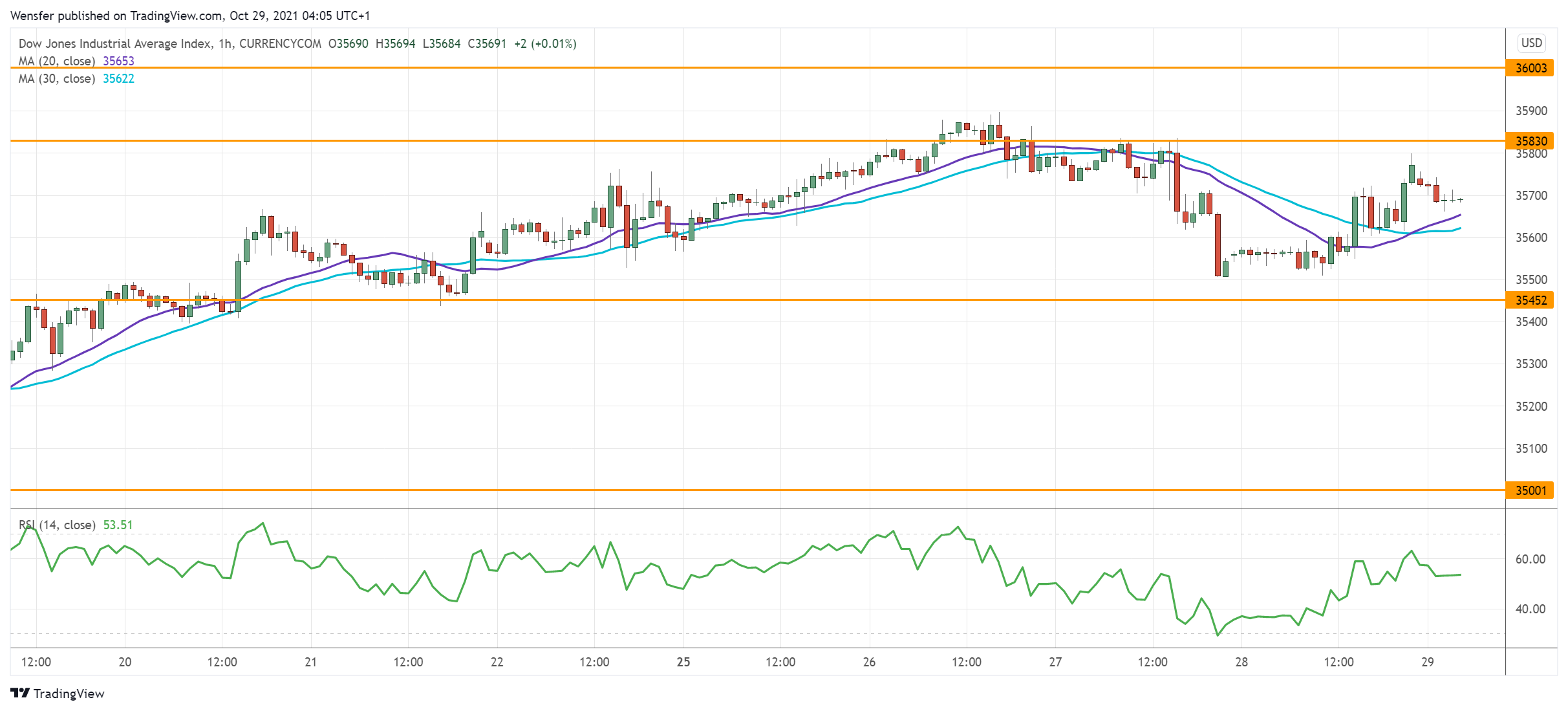The height and width of the screenshot is (711, 1568).
Task: Click the 36003 orange price label
Action: [x=1530, y=68]
